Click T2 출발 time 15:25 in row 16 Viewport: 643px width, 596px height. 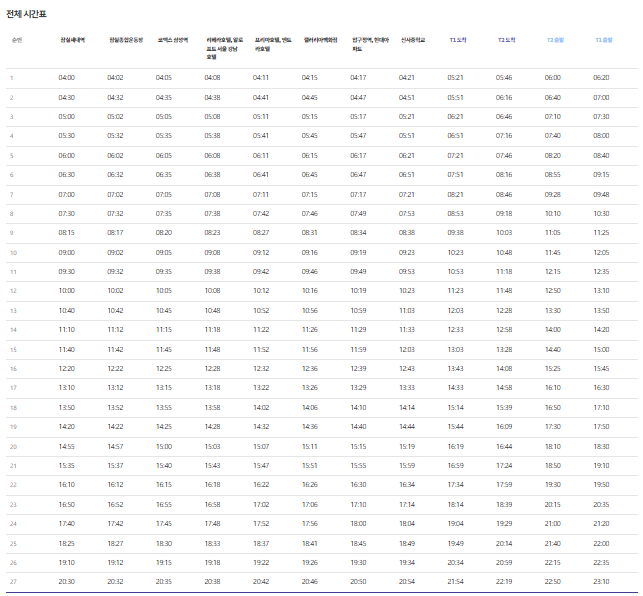(x=552, y=368)
